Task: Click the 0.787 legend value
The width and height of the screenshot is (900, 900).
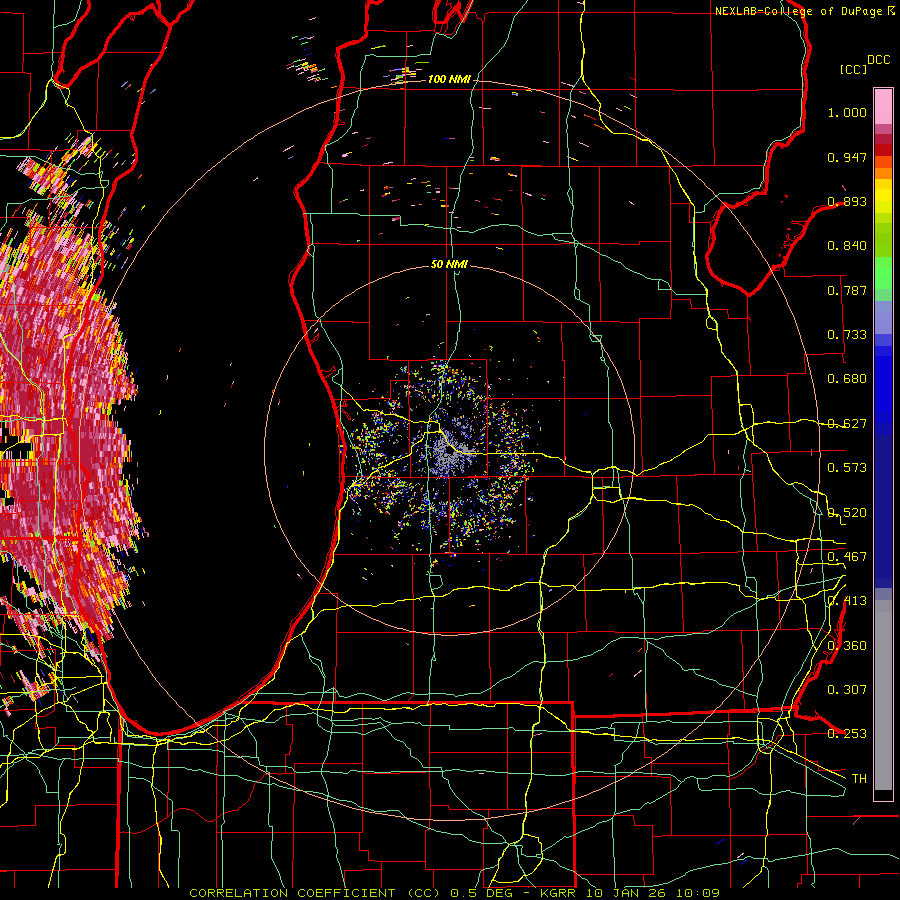Action: pyautogui.click(x=847, y=290)
